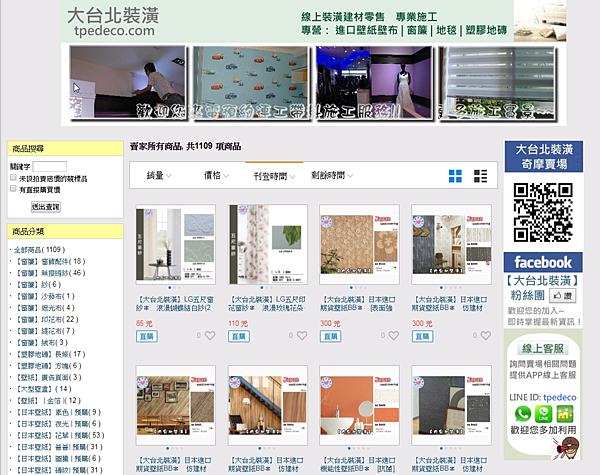This screenshot has width=600, height=475.
Task: Click 直購 button on 110元 item
Action: coord(239,336)
